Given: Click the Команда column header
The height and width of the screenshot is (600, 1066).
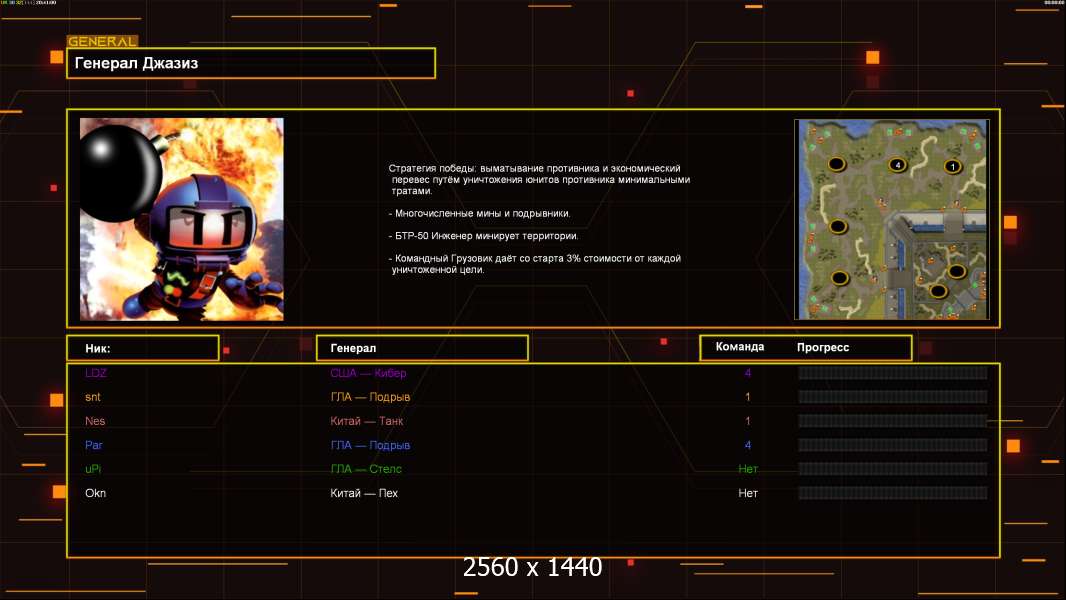Looking at the screenshot, I should pos(740,347).
